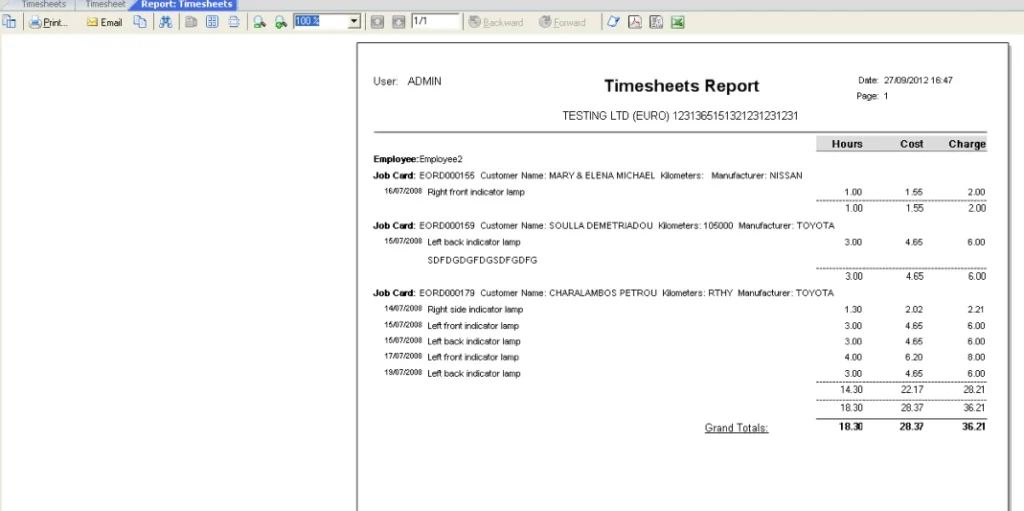
Task: Click the 17/07/2008 date entry
Action: (403, 356)
